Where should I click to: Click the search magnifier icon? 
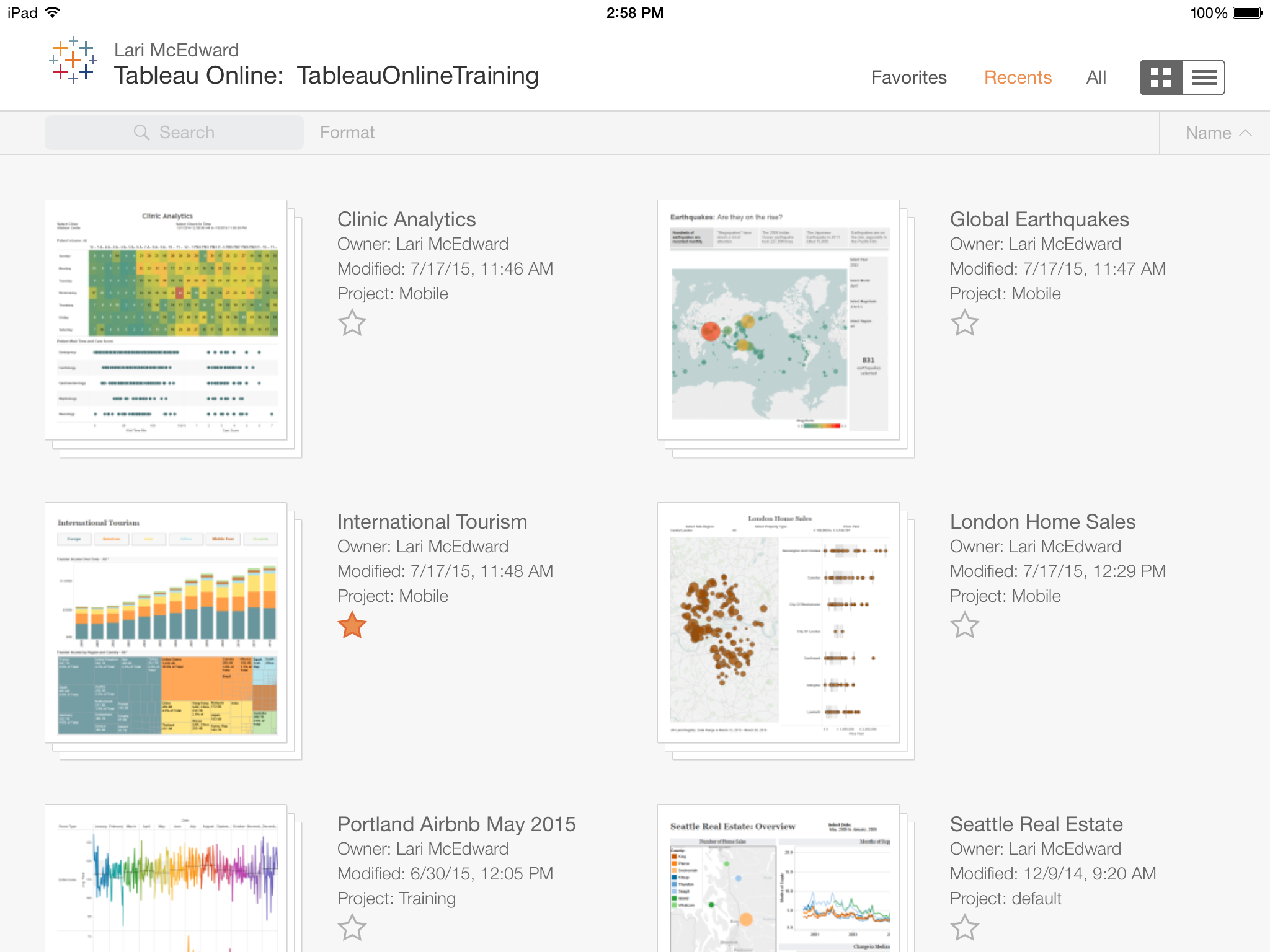[141, 133]
